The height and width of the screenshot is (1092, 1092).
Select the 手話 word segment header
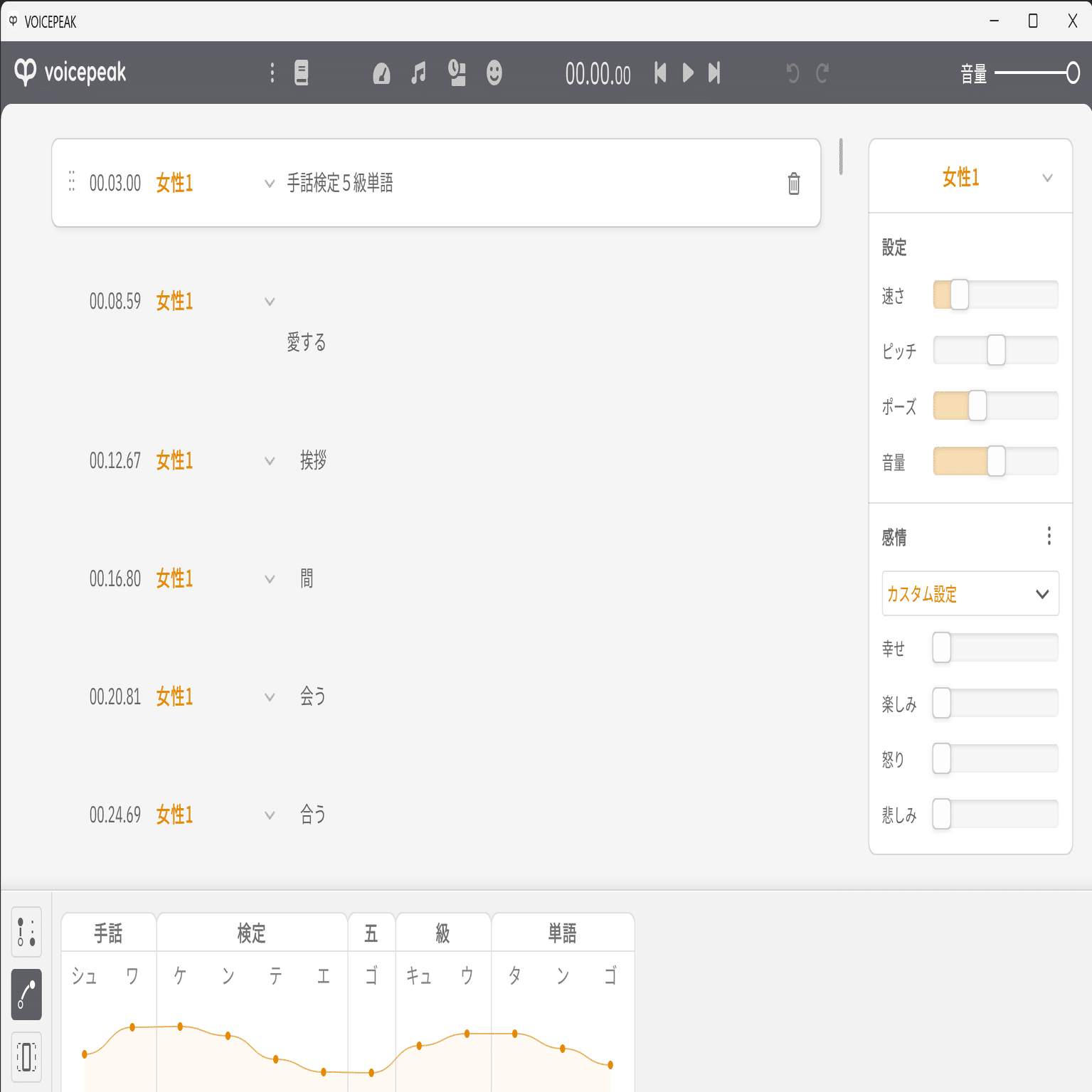pos(109,933)
